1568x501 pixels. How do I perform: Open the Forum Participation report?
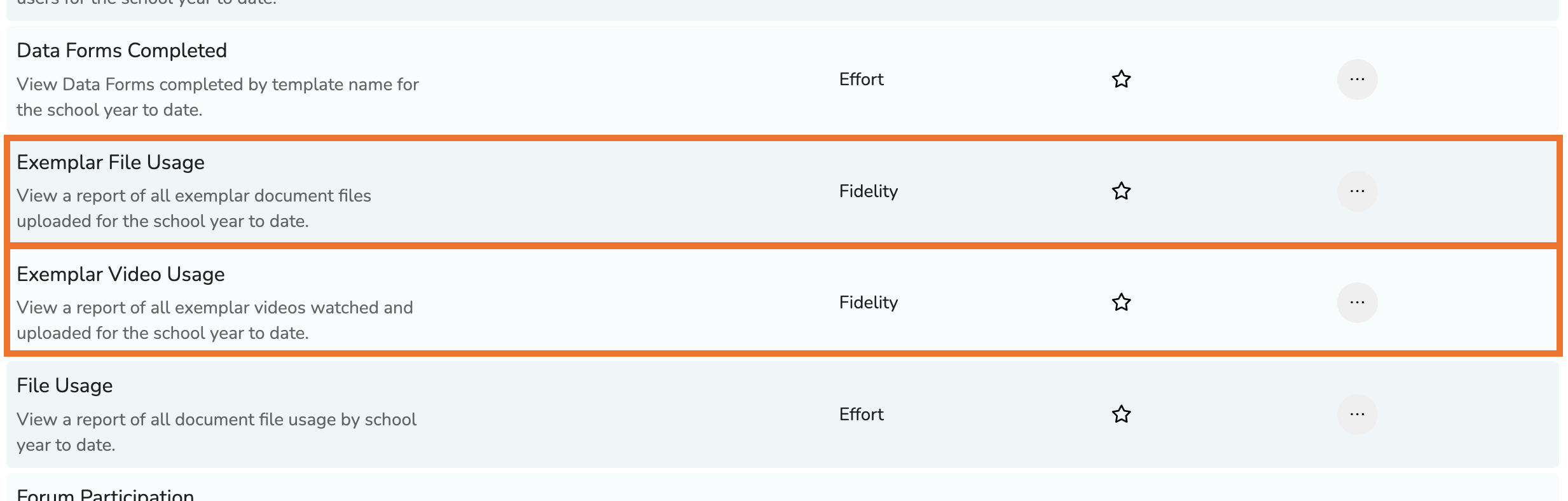tap(106, 495)
